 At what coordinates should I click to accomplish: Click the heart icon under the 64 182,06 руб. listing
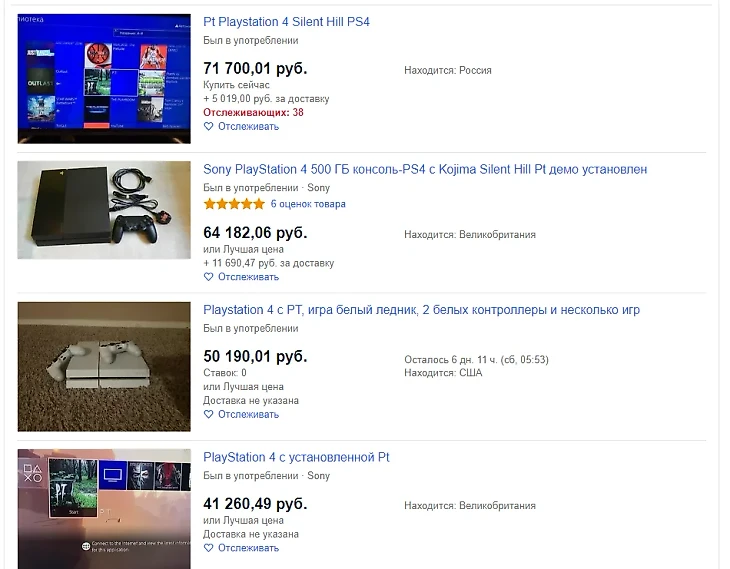pyautogui.click(x=209, y=277)
